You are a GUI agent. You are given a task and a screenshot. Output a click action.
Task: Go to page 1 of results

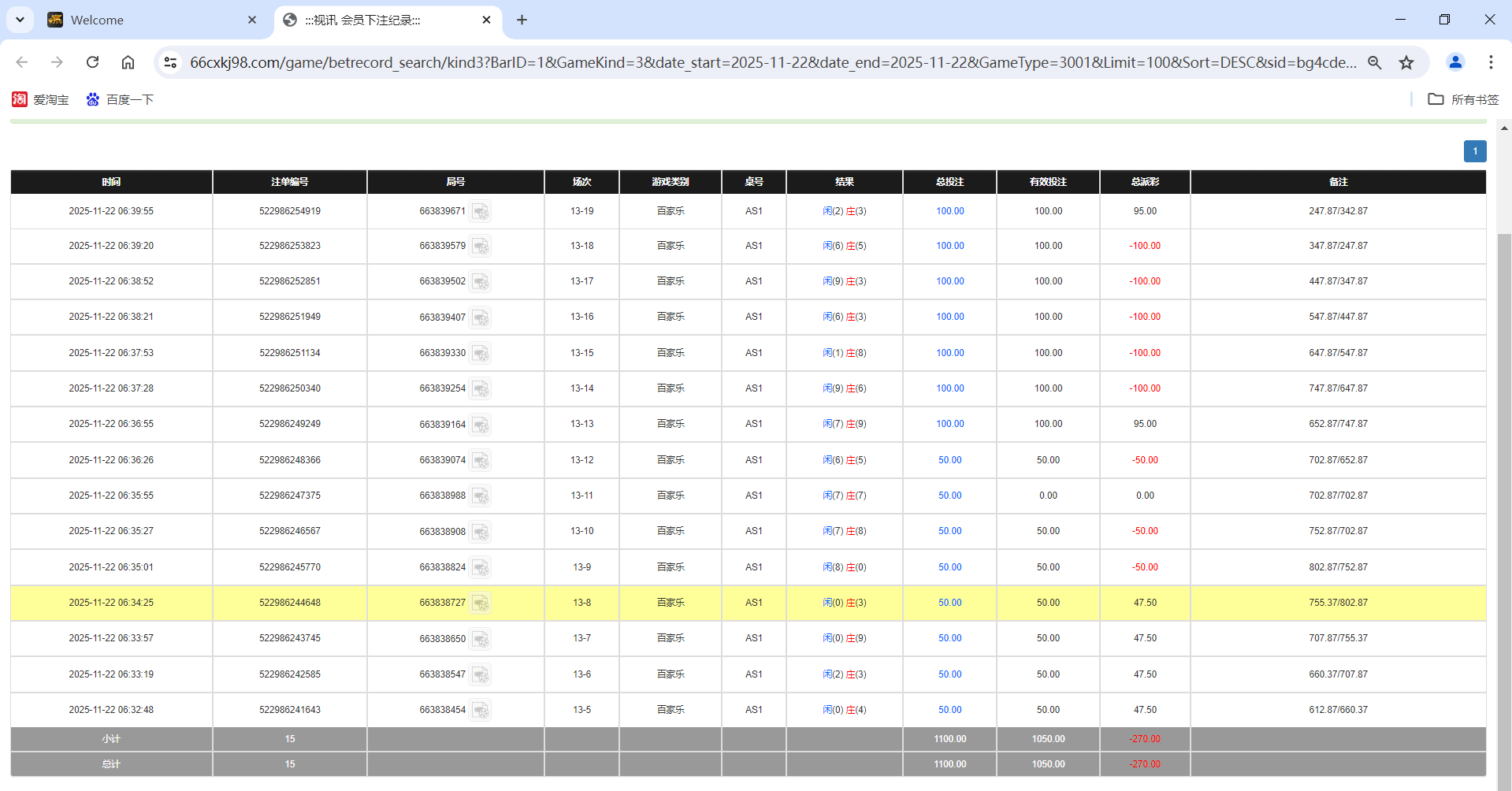click(1475, 151)
